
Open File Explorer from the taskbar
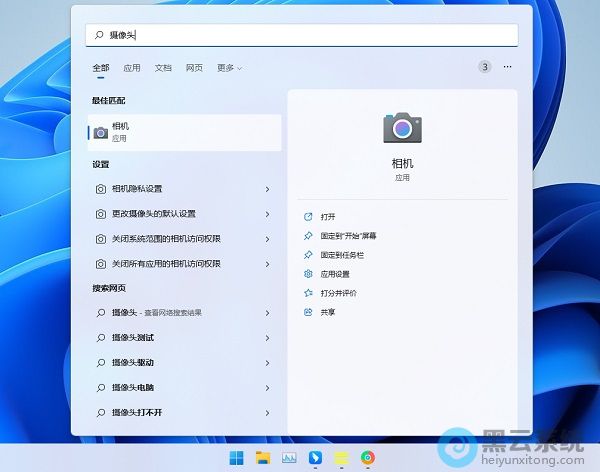pos(263,458)
